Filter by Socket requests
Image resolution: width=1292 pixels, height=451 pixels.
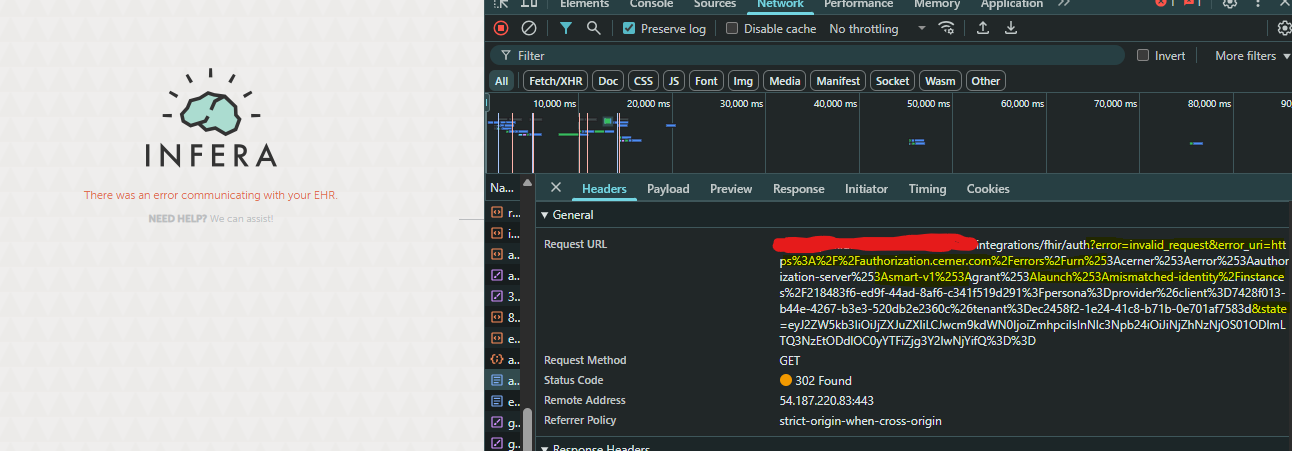click(x=893, y=81)
